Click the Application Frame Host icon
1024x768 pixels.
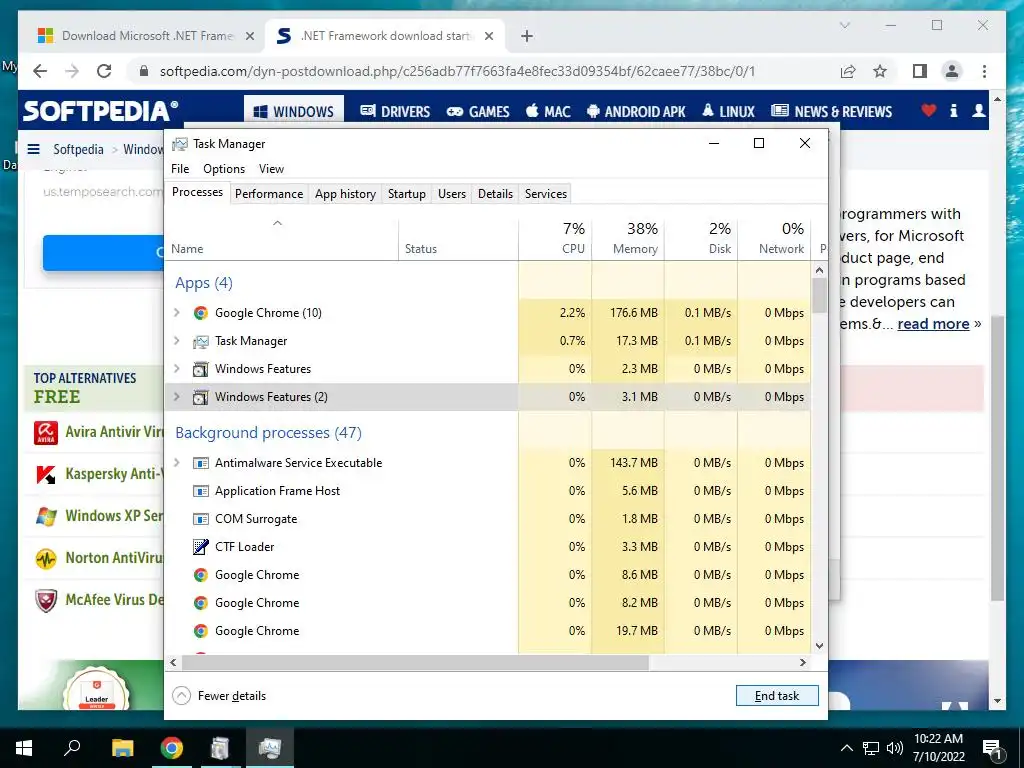(x=200, y=491)
